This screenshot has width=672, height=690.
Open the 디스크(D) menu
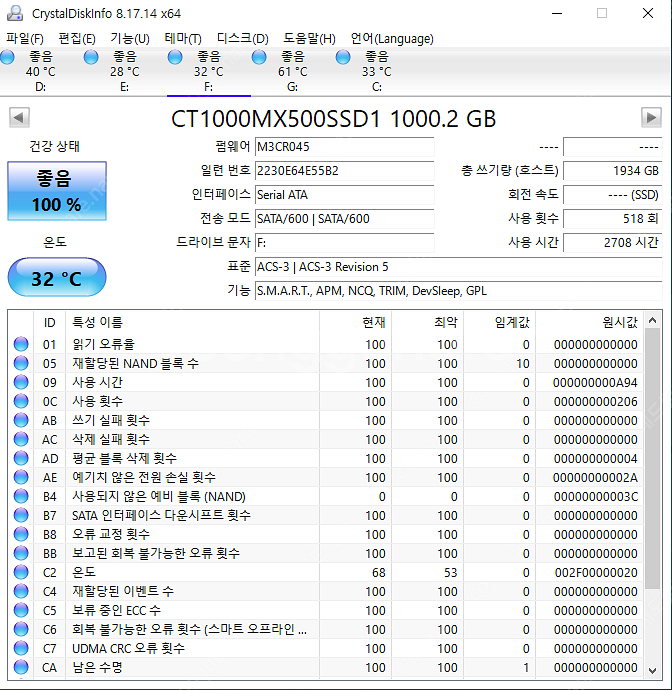[242, 39]
